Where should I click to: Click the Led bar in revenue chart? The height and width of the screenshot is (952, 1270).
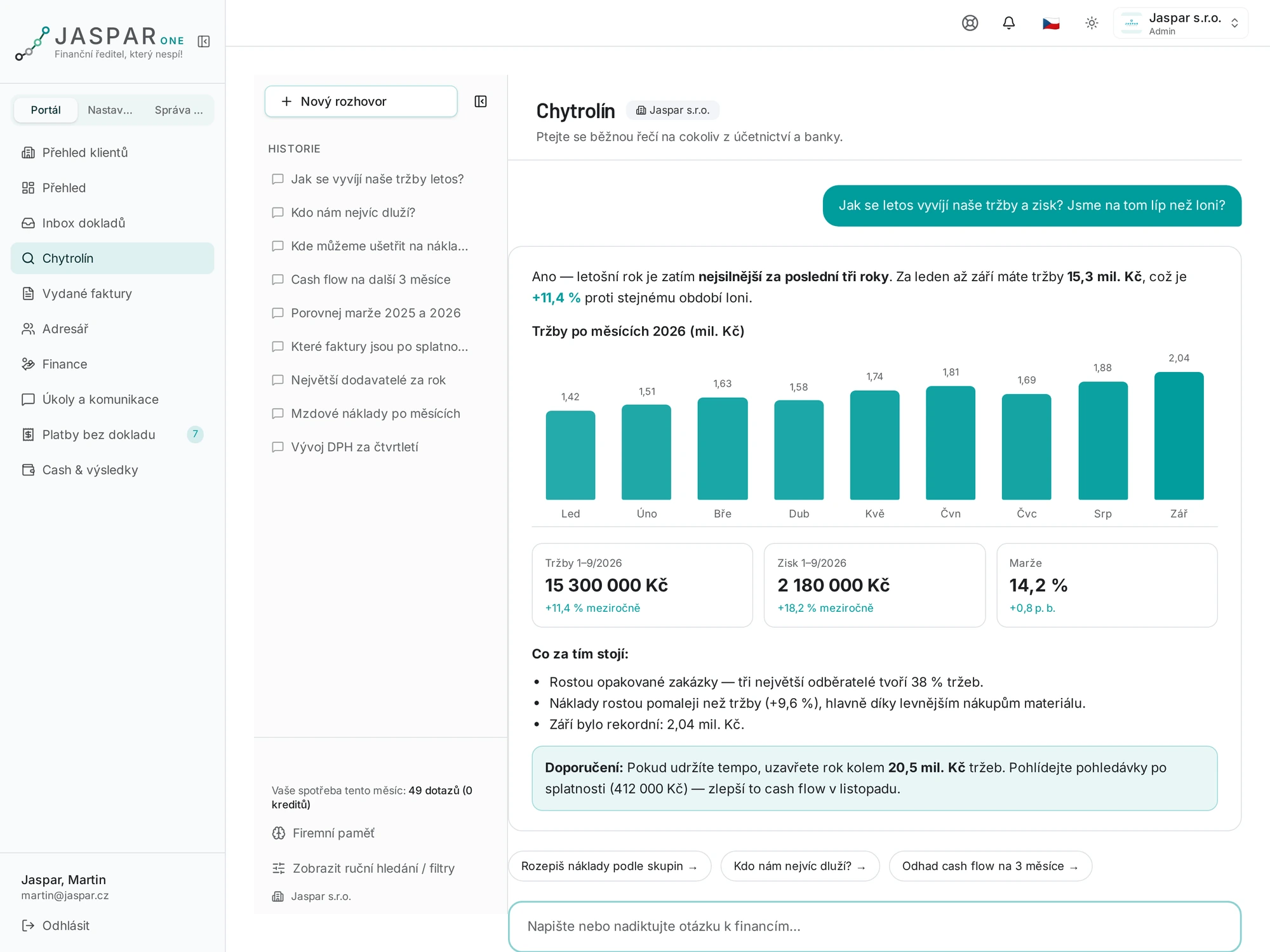coord(570,456)
